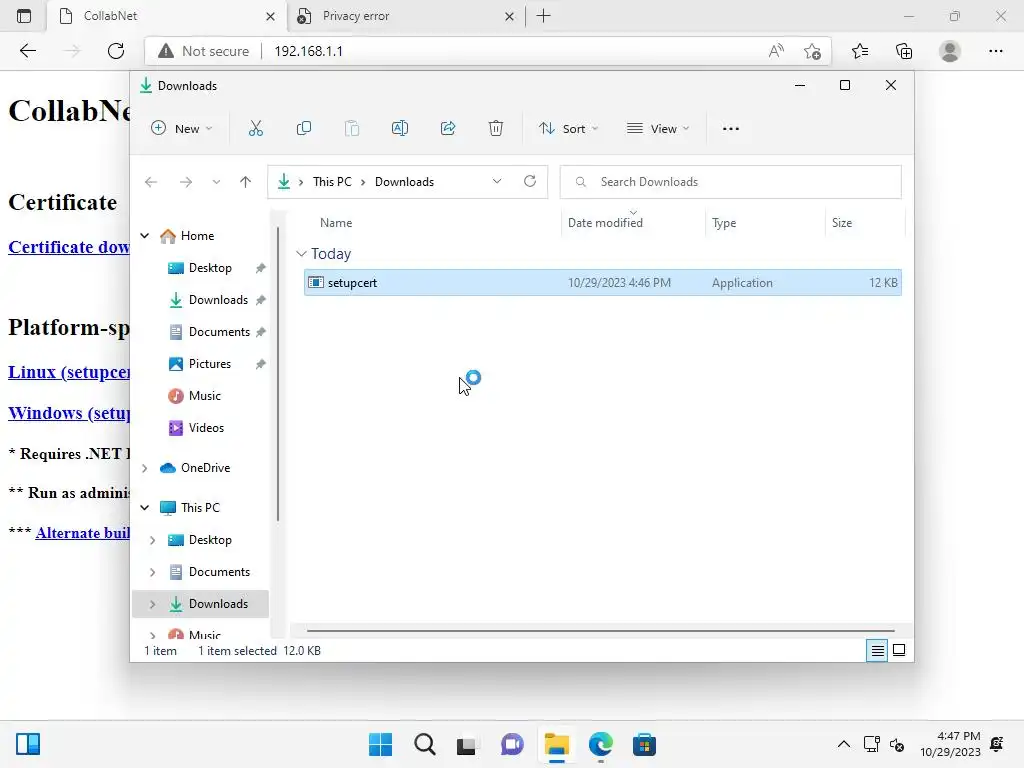This screenshot has width=1024, height=768.
Task: Open pinned Desktop under Home
Action: [210, 268]
